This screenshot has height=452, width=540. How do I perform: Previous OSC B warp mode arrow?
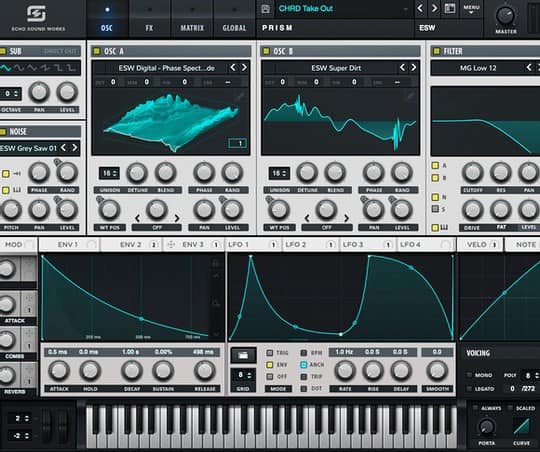click(x=307, y=218)
